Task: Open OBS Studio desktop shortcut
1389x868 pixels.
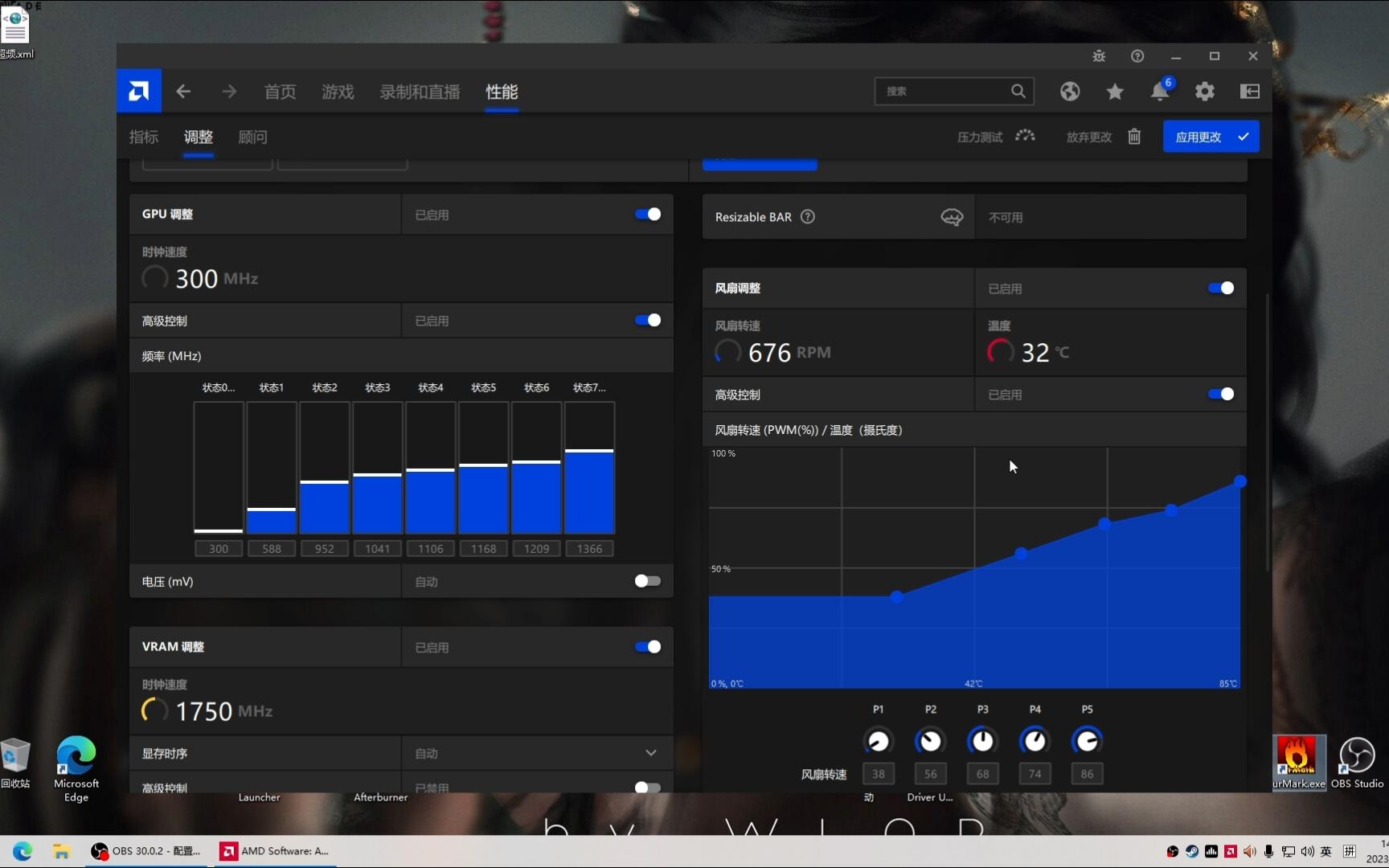Action: tap(1357, 763)
